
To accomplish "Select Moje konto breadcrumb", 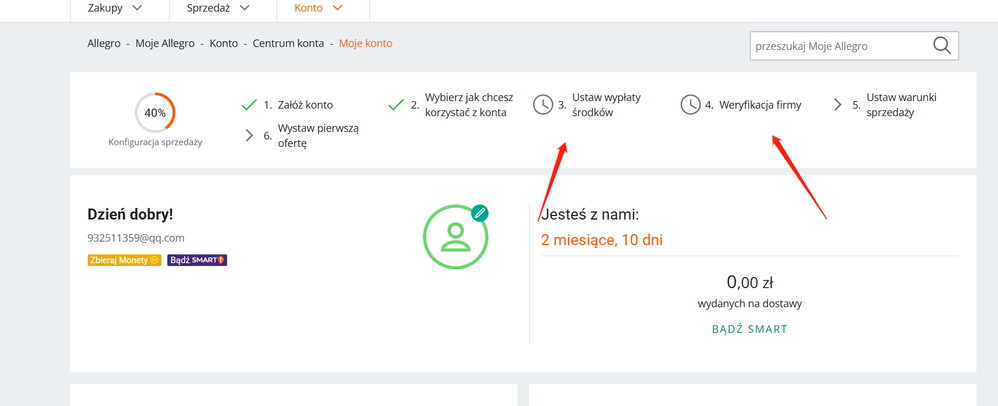I will [365, 44].
